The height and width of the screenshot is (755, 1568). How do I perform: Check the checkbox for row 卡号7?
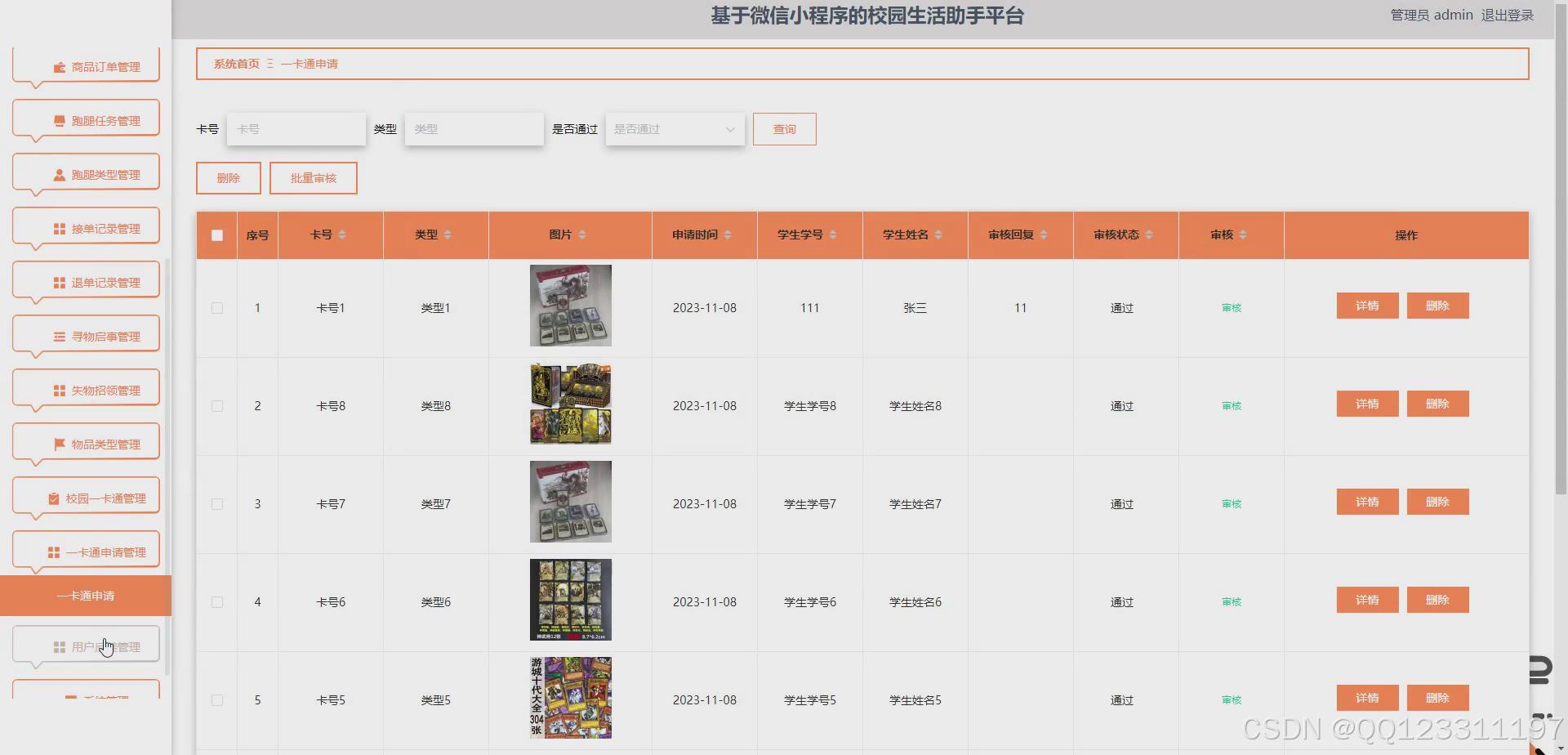[217, 504]
